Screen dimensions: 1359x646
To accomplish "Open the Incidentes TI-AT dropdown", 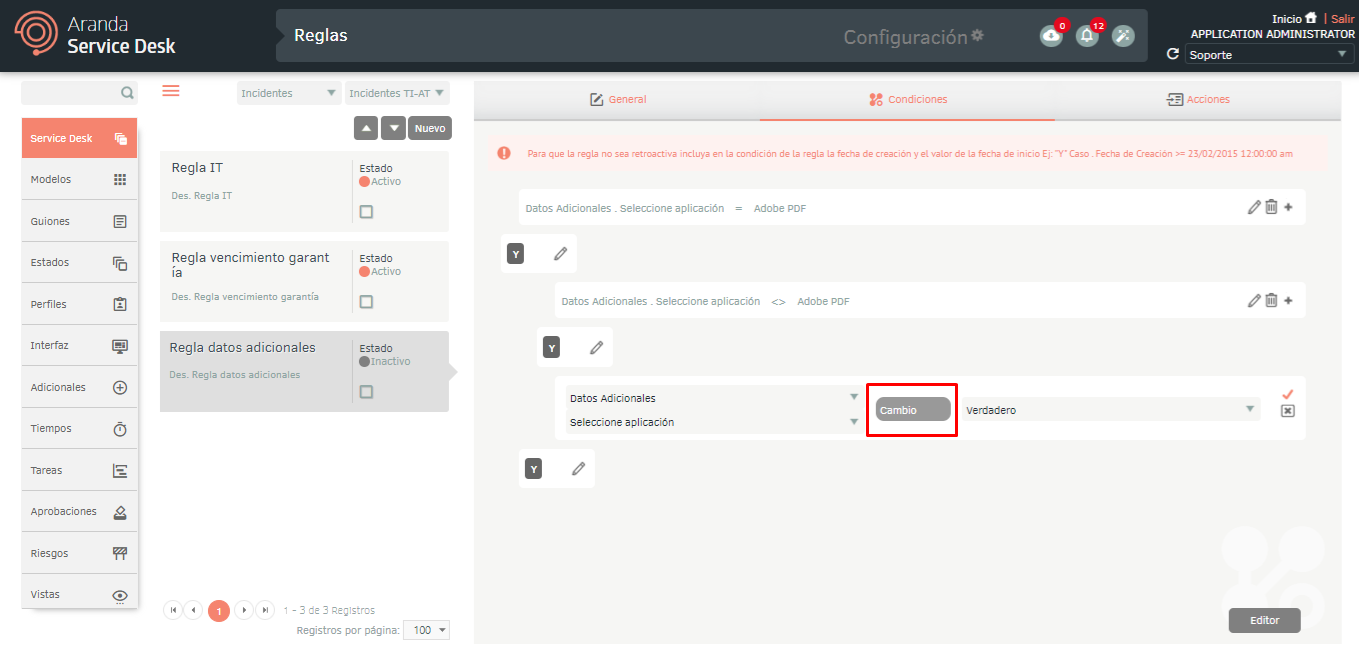I will tap(397, 93).
